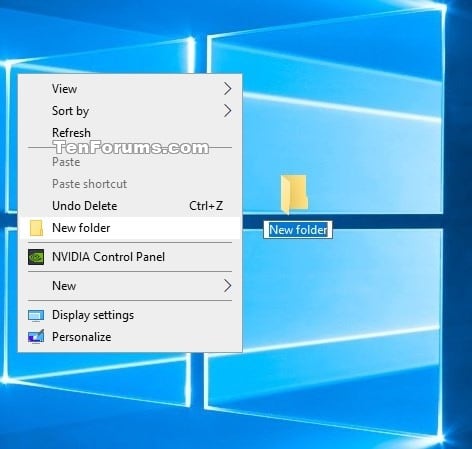The image size is (472, 449).
Task: Click the Personalize icon in context menu
Action: pos(36,336)
